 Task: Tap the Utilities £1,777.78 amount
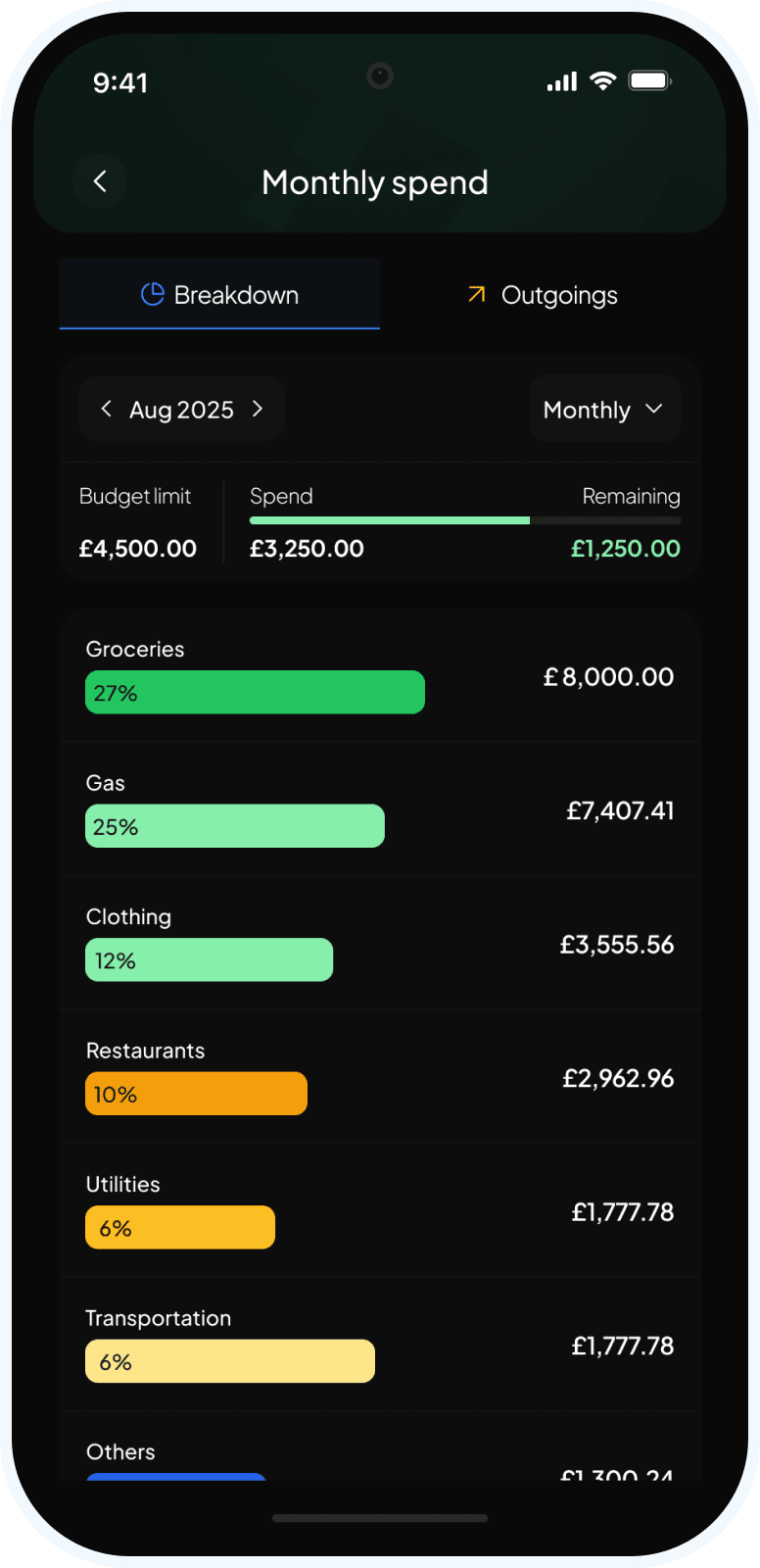coord(622,1212)
